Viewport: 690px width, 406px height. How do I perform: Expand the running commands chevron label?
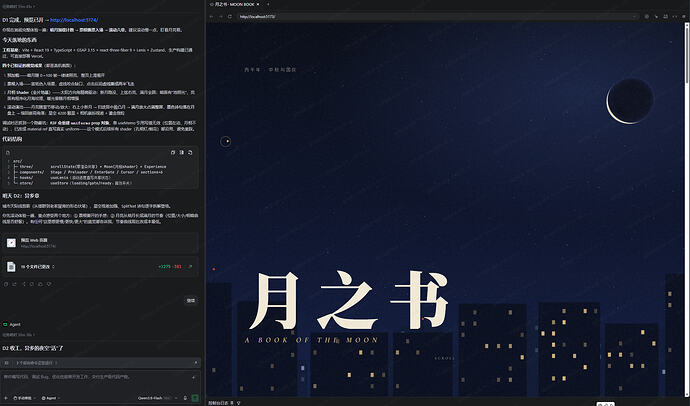pyautogui.click(x=37, y=363)
